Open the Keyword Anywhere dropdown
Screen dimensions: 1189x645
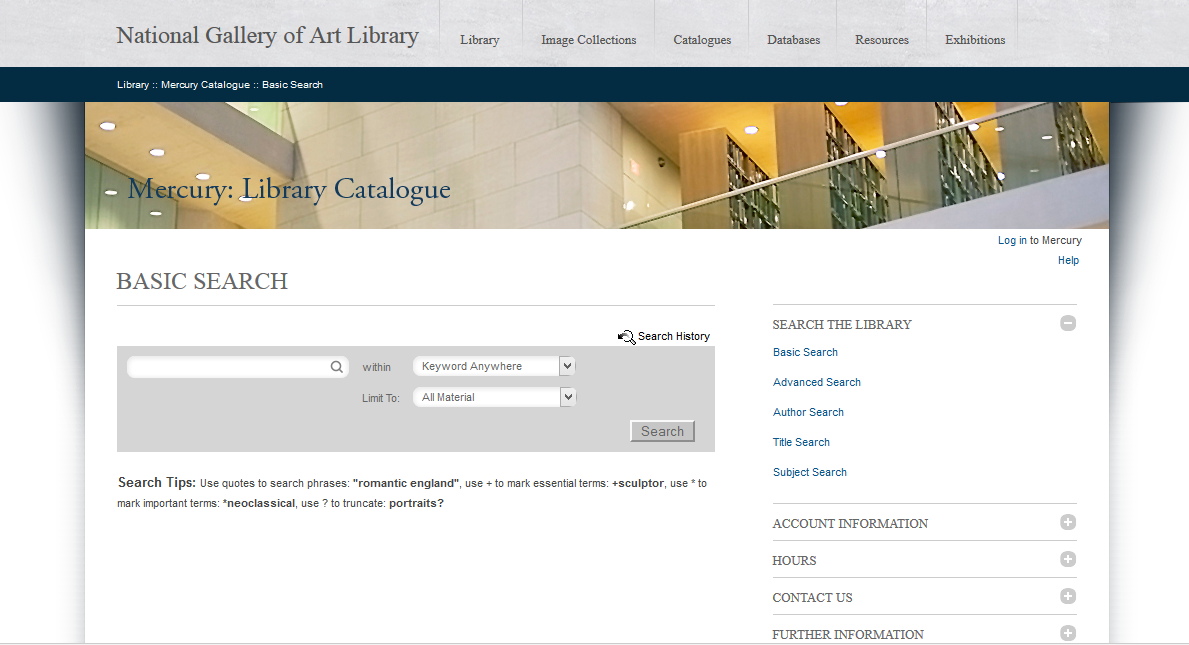pos(494,366)
